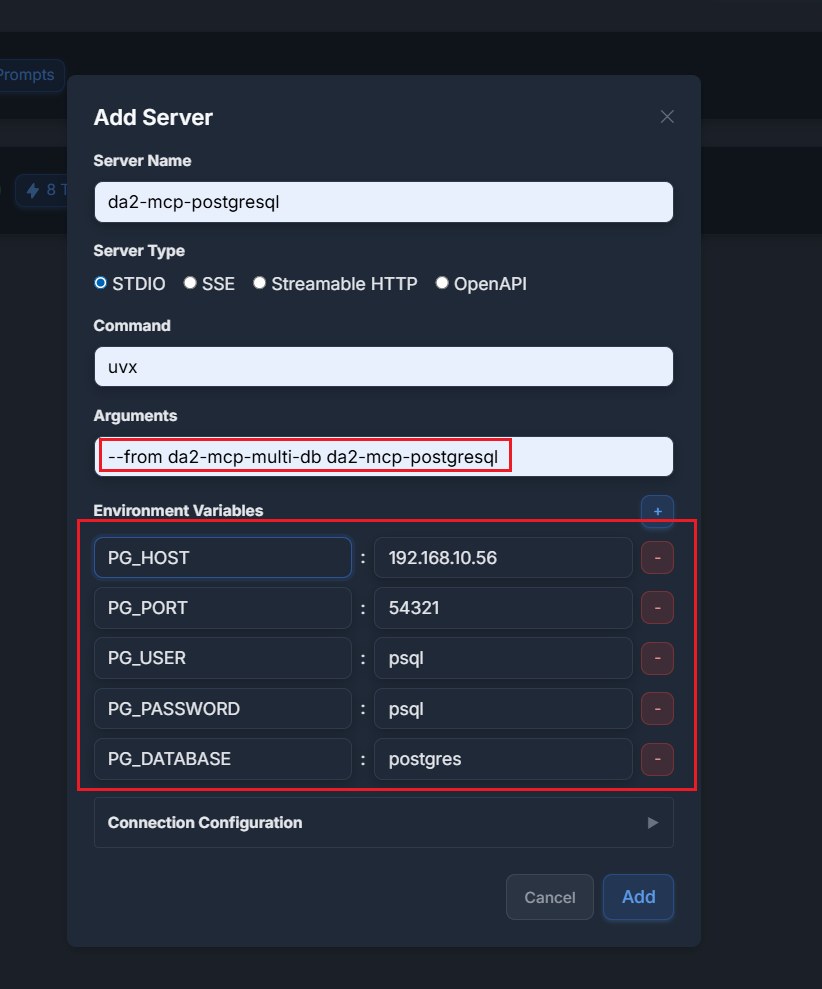Switch to the Prompts tab

[x=30, y=75]
